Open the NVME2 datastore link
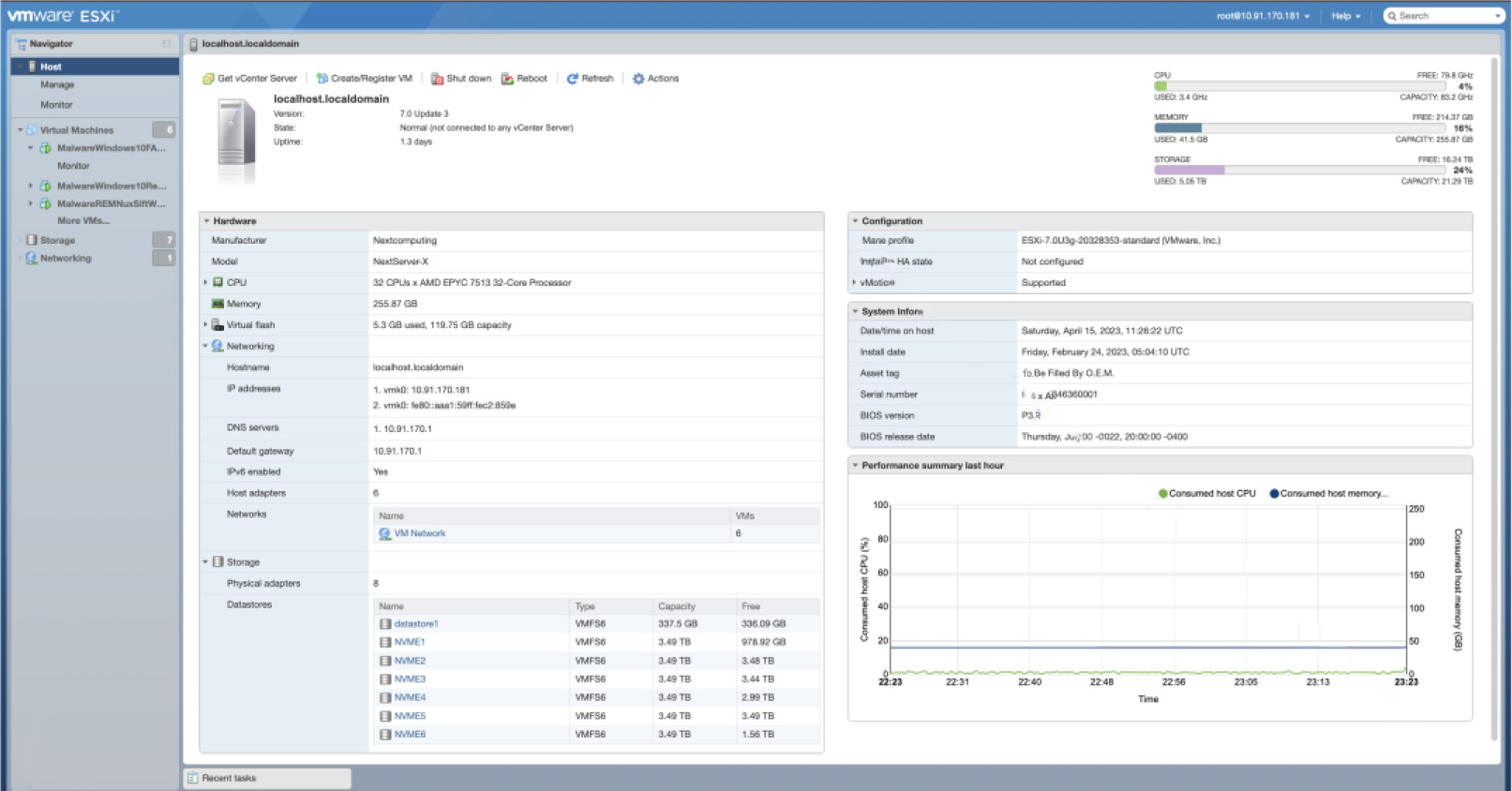This screenshot has height=791, width=1512. coord(410,661)
